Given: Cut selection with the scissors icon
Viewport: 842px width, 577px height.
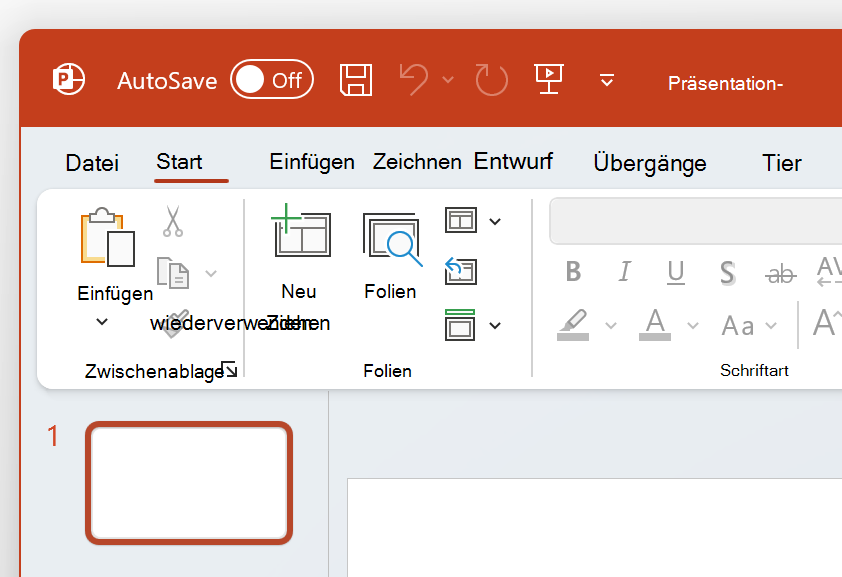Looking at the screenshot, I should pos(173,221).
